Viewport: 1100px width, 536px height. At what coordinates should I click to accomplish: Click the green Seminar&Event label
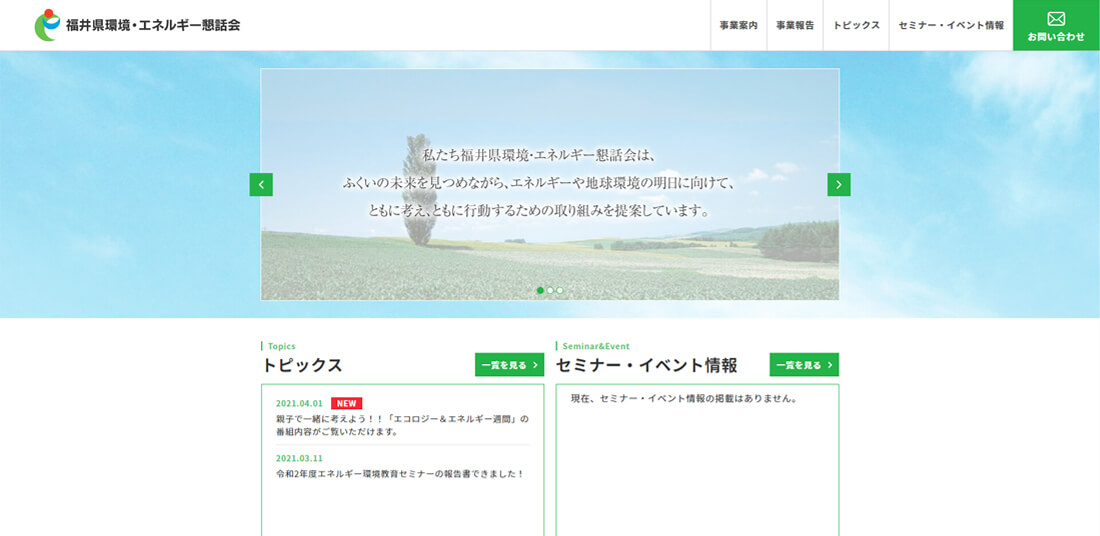click(596, 346)
